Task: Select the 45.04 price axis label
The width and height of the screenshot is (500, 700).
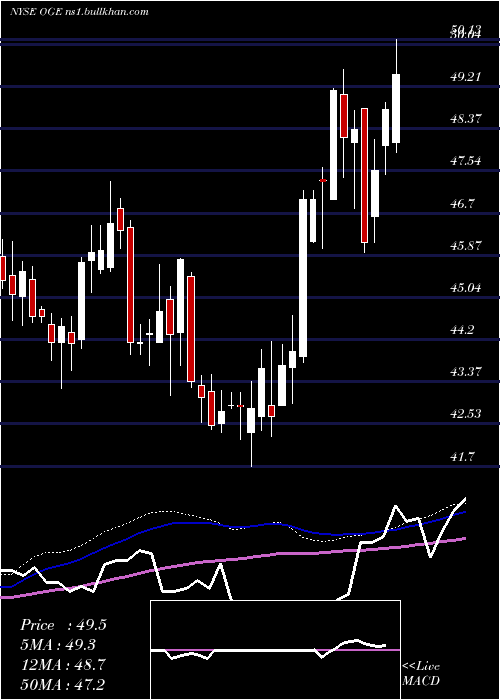Action: 466,288
